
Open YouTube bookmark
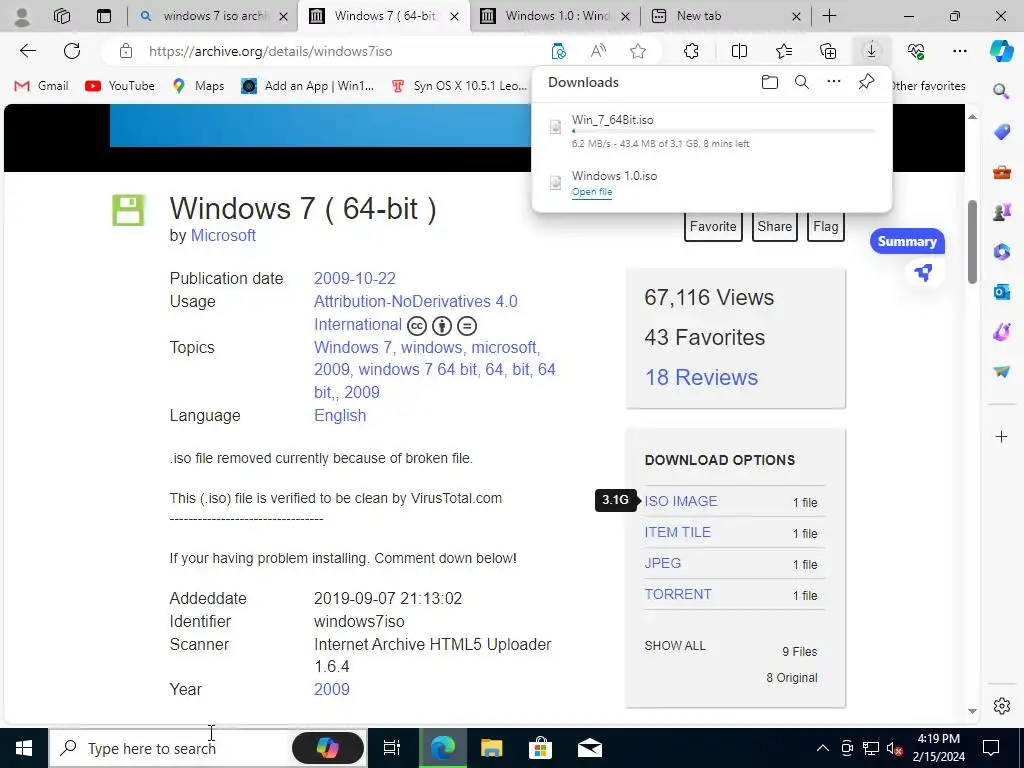pyautogui.click(x=120, y=86)
